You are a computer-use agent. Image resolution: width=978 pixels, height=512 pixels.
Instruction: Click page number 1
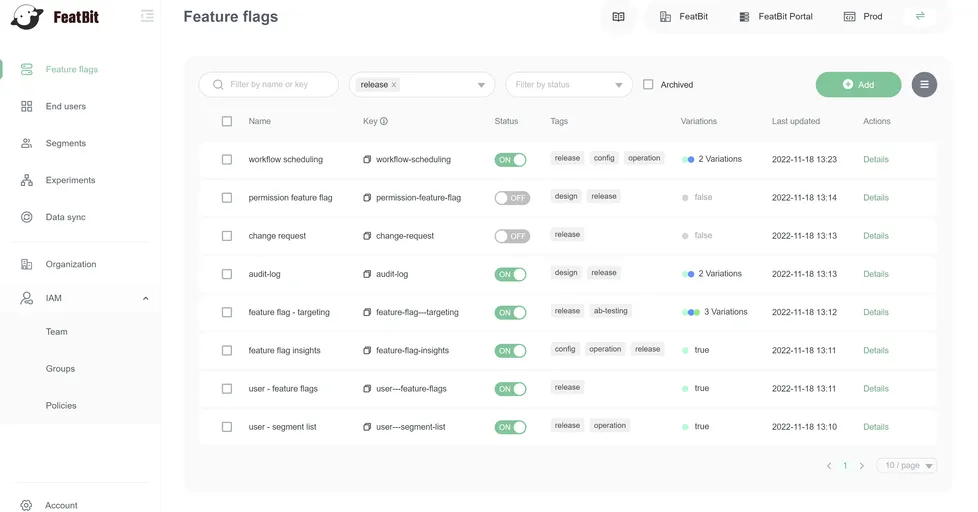point(845,466)
